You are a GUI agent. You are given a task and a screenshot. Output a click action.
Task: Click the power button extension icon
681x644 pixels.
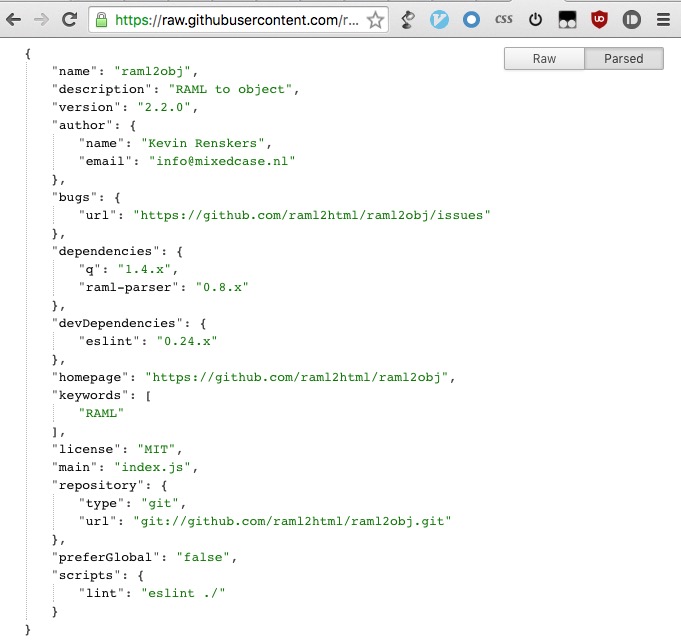coord(536,19)
